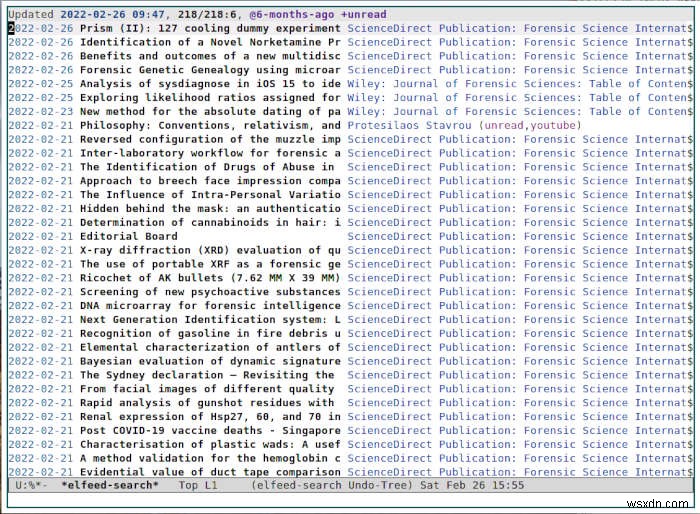
Task: Select 'Rapid analysis of gunshot residues with'
Action: (207, 402)
